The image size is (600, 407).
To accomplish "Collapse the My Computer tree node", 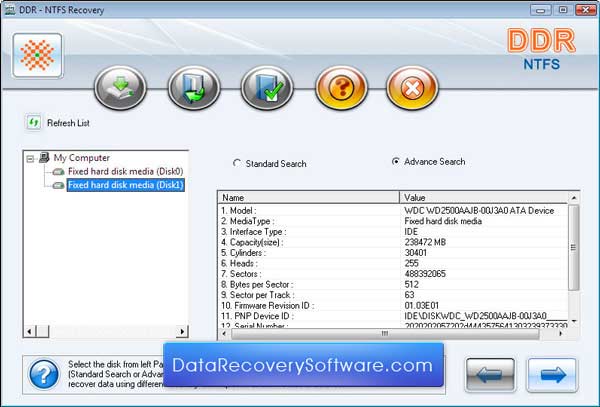I will [30, 158].
